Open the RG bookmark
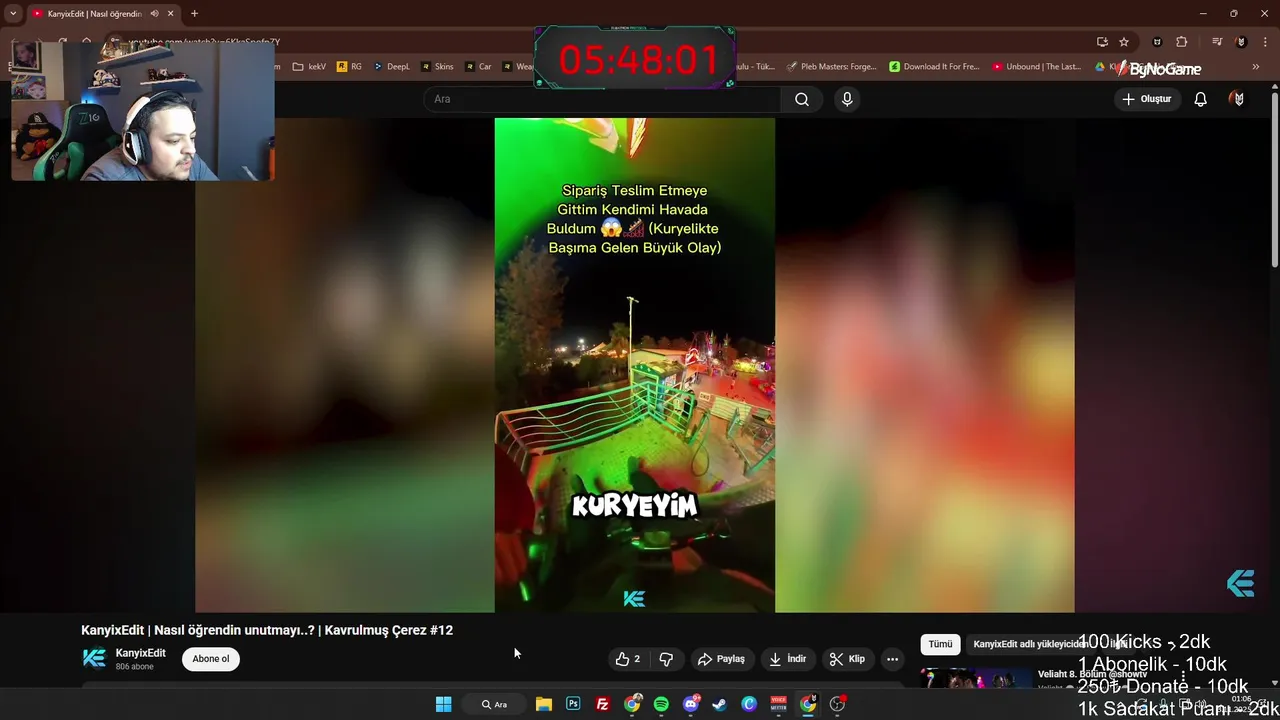Image resolution: width=1280 pixels, height=720 pixels. click(x=350, y=67)
